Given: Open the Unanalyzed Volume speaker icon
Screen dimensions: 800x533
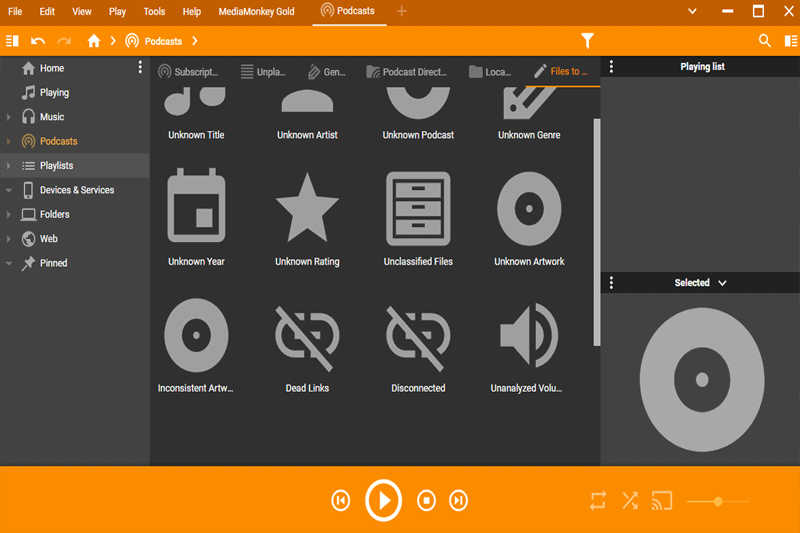Looking at the screenshot, I should coord(529,336).
